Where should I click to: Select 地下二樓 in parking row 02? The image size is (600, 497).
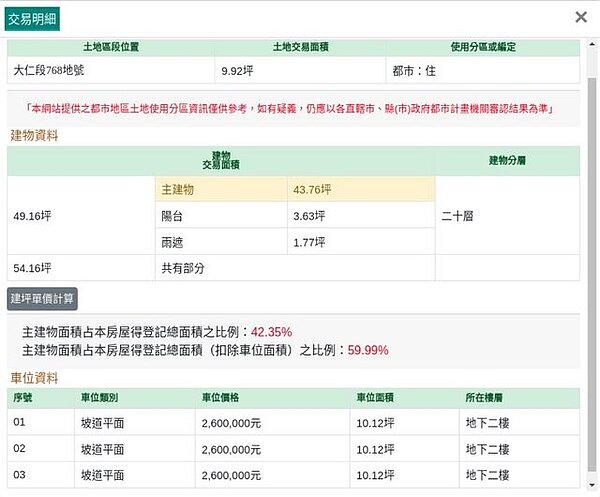coord(520,448)
